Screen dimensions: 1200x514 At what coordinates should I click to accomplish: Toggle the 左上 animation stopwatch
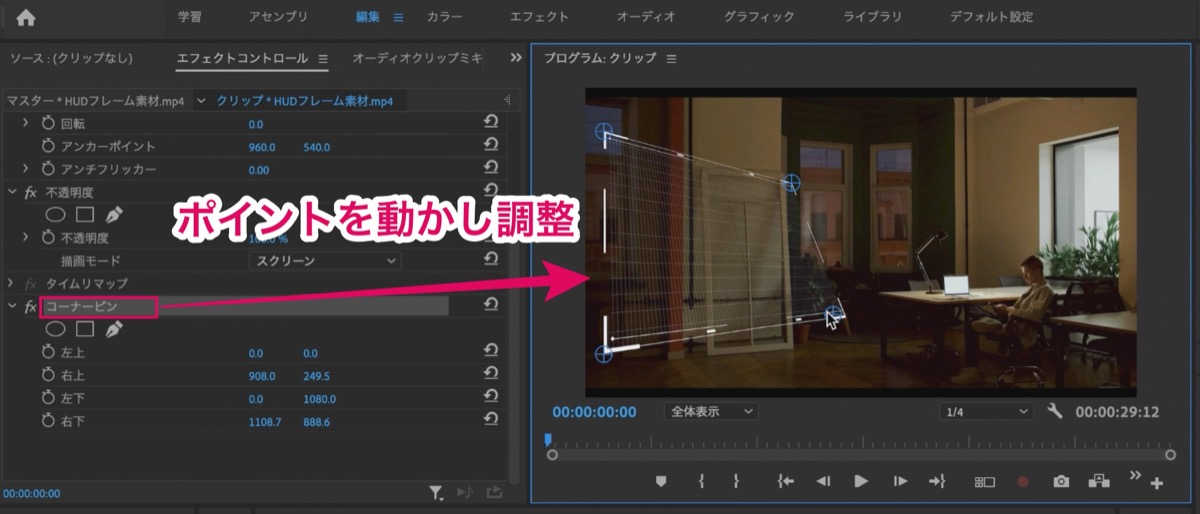(x=48, y=352)
